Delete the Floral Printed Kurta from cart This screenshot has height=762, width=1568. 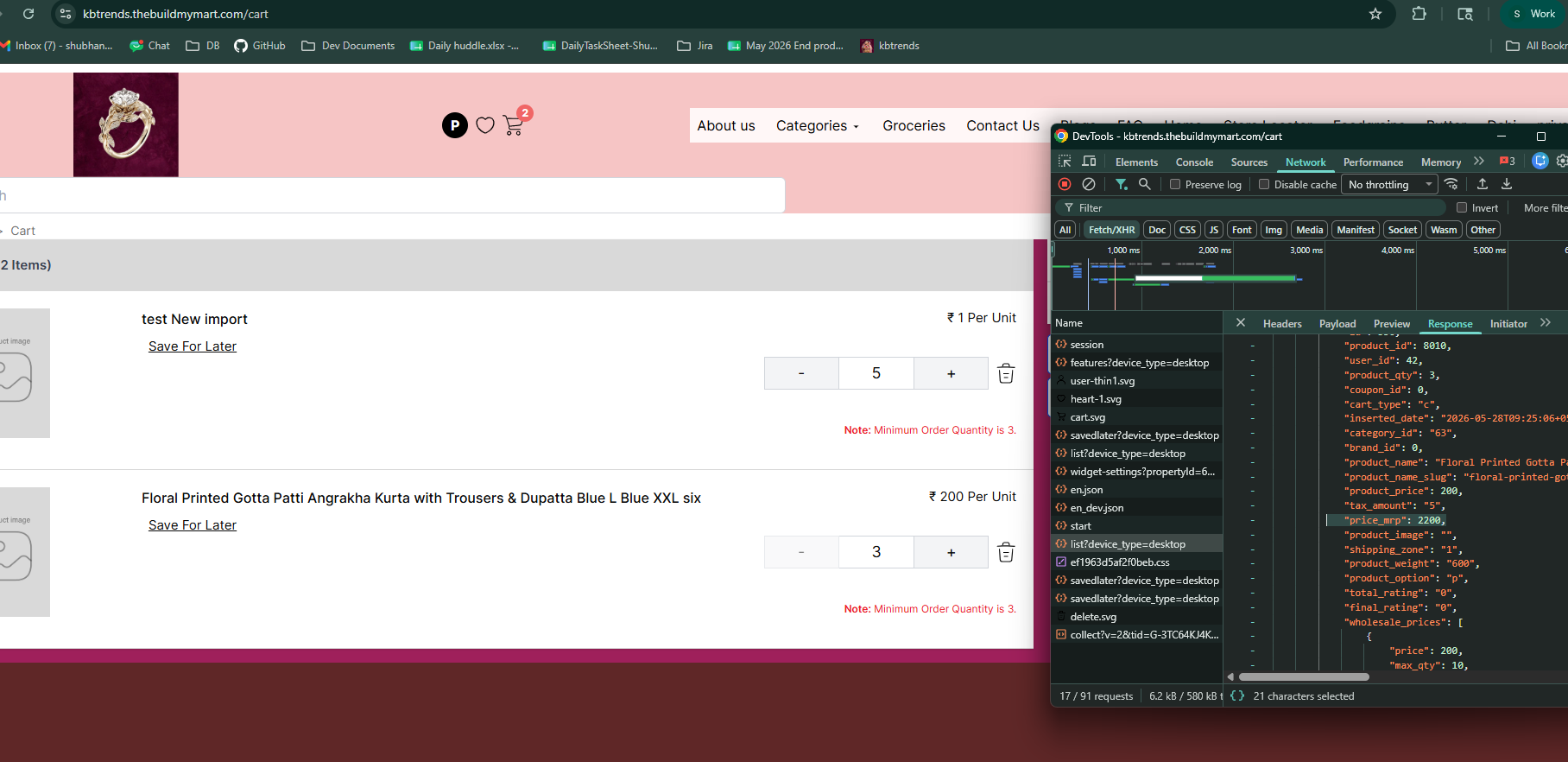[1006, 552]
